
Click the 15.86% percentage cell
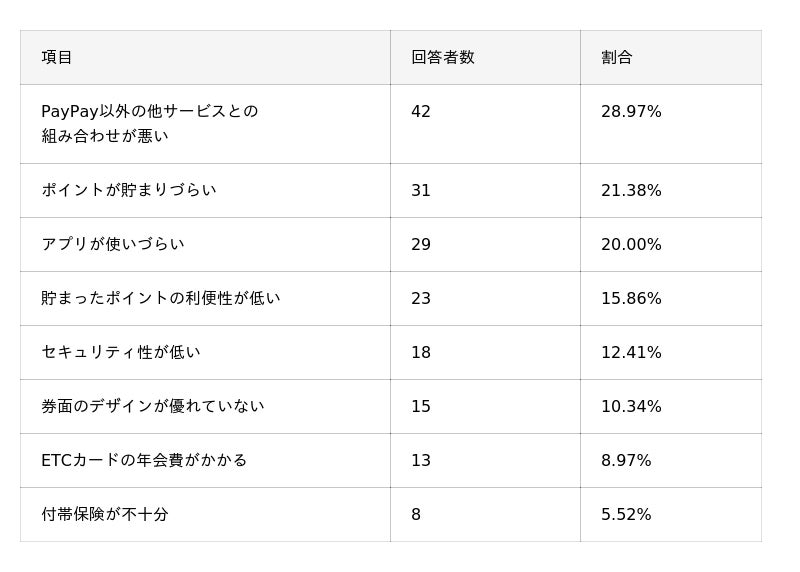click(x=631, y=298)
